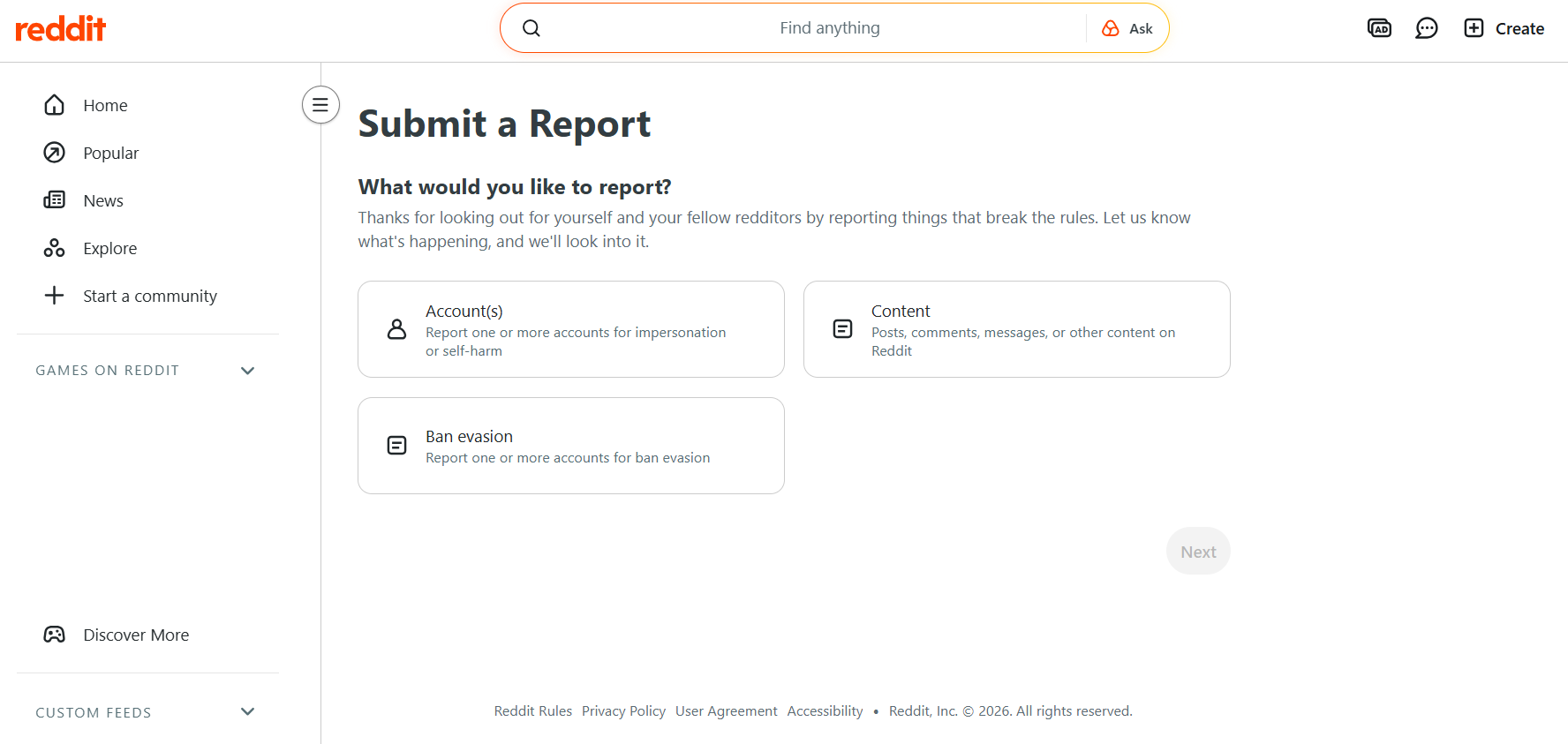1568x744 pixels.
Task: Open User Agreement footer link
Action: click(727, 711)
